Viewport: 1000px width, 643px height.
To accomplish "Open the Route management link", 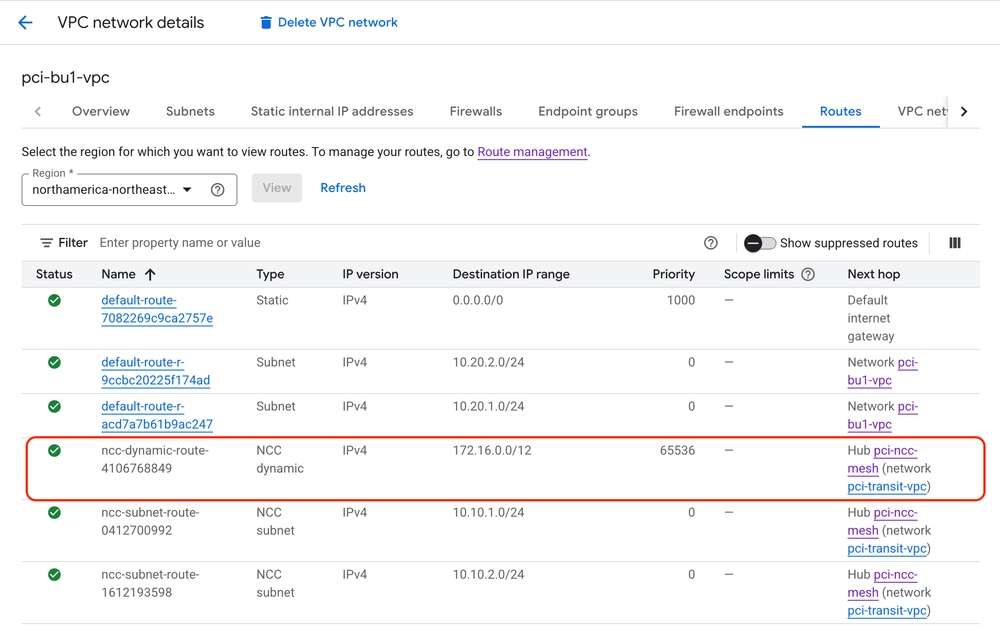I will (x=532, y=152).
